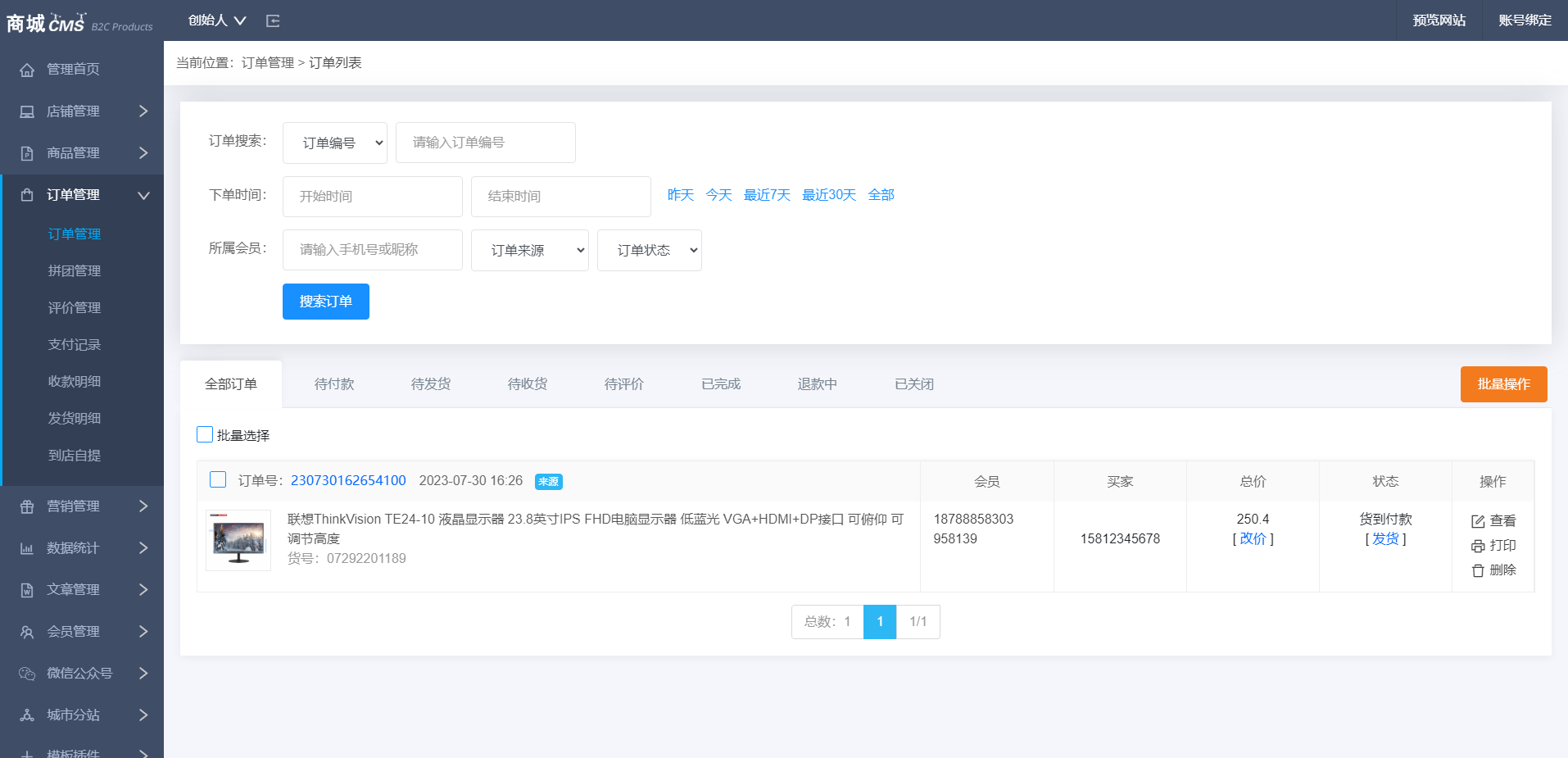Expand the 店铺管理 sidebar menu chevron
This screenshot has width=1568, height=758.
click(143, 111)
